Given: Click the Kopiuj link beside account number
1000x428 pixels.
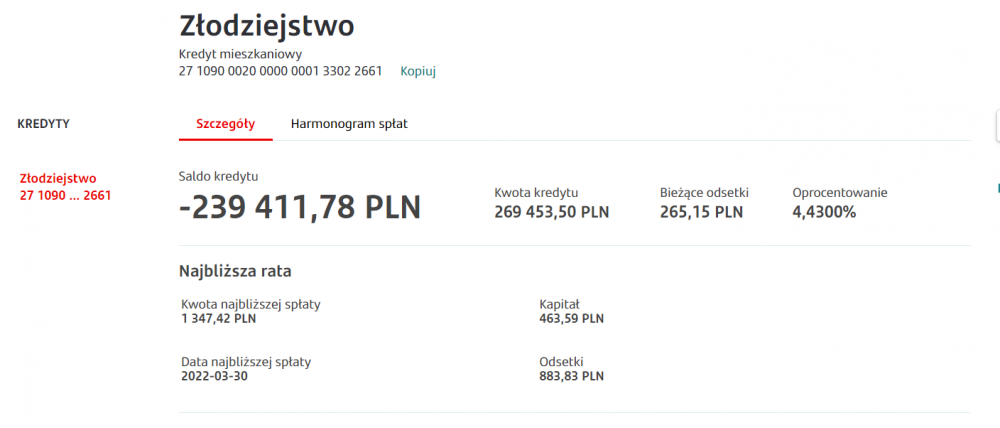Looking at the screenshot, I should coord(418,71).
